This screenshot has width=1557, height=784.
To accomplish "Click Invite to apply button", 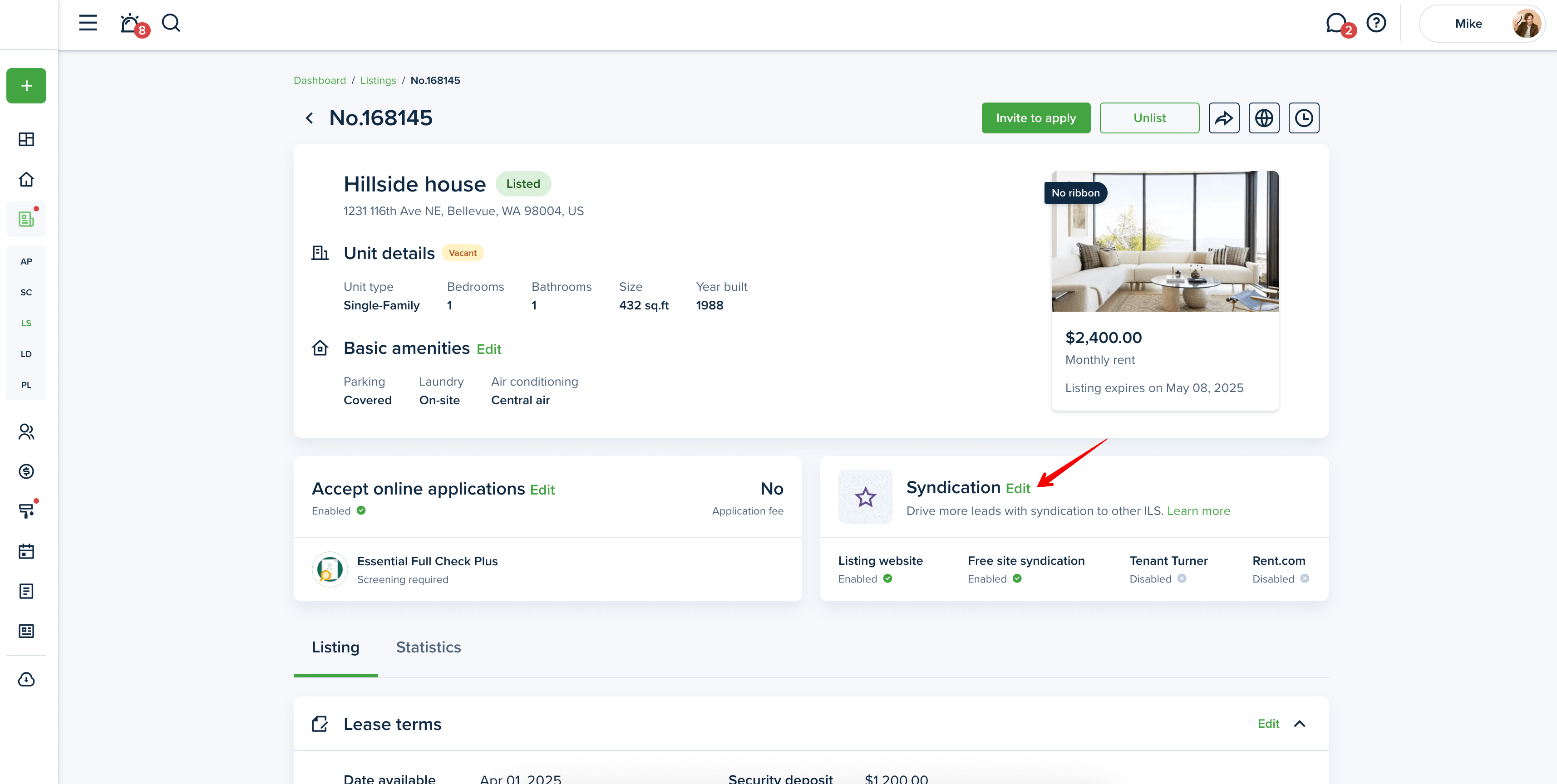I will click(1036, 118).
